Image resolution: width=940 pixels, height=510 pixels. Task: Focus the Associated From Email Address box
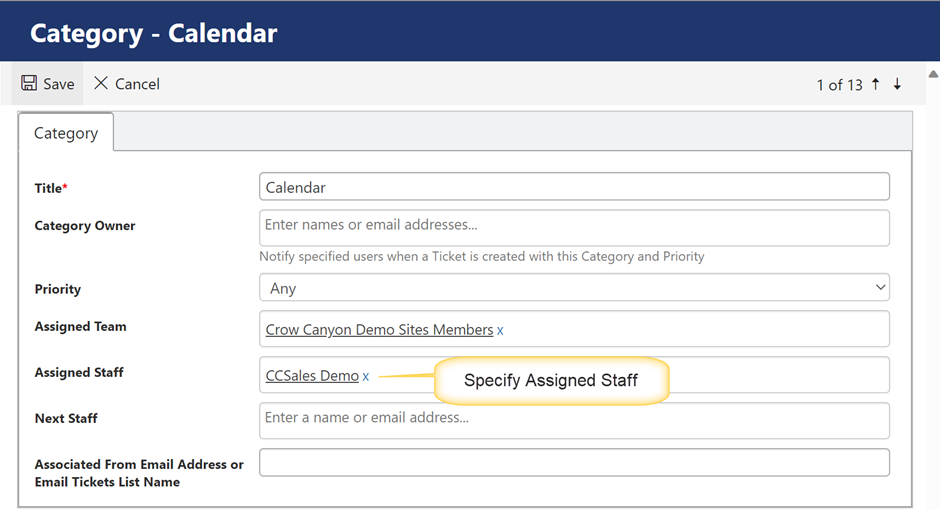[574, 462]
